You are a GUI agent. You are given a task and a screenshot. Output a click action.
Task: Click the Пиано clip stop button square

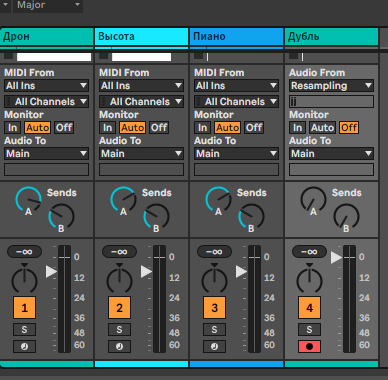[199, 56]
